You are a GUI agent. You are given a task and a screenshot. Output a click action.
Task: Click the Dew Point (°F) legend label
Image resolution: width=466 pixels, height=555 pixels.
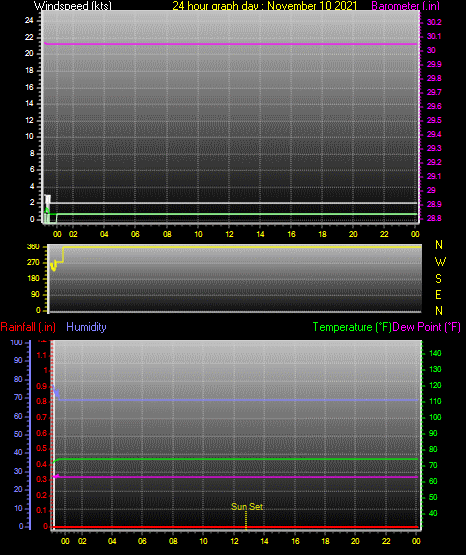coord(426,327)
